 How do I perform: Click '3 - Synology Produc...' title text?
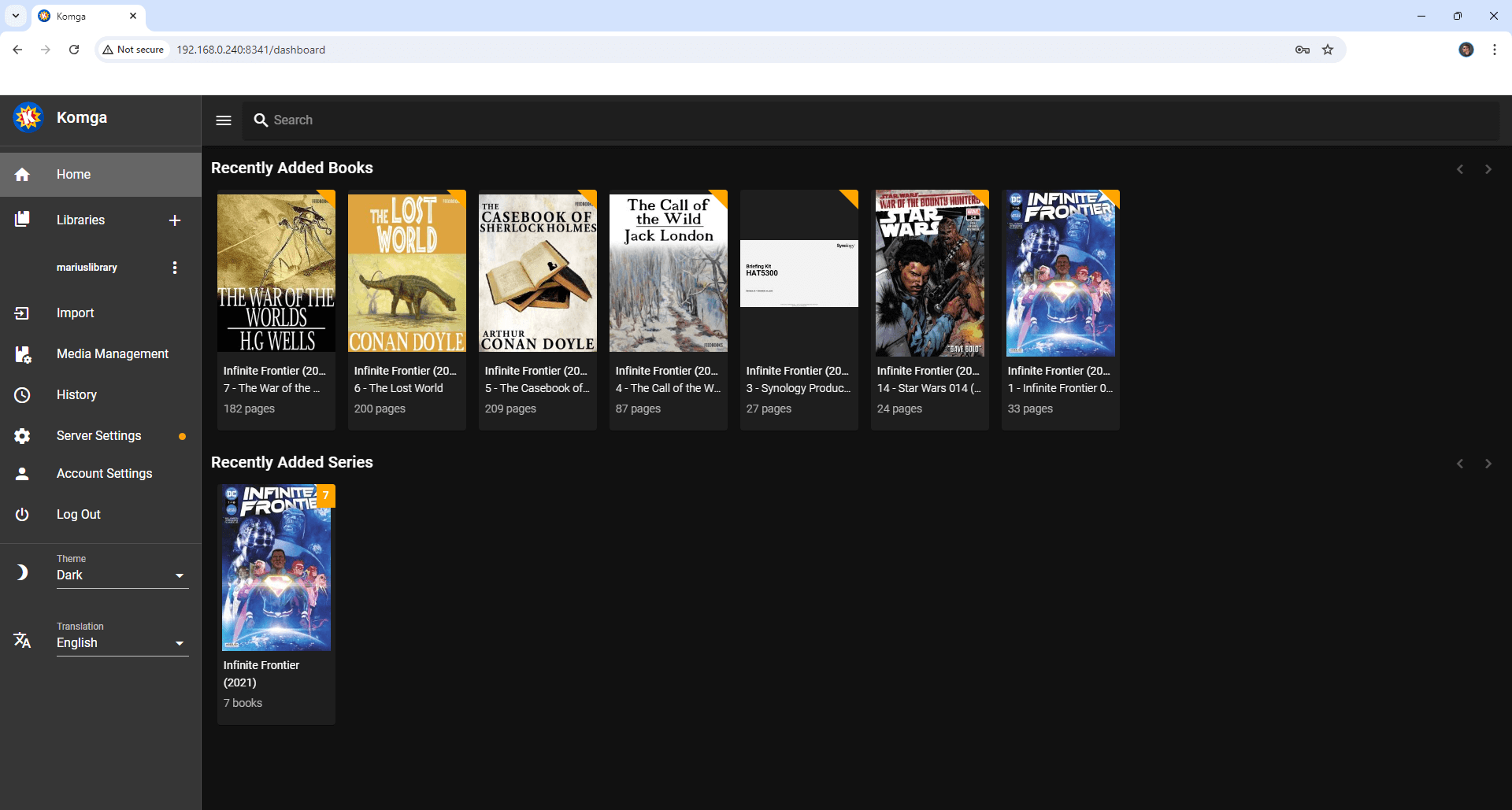[799, 388]
